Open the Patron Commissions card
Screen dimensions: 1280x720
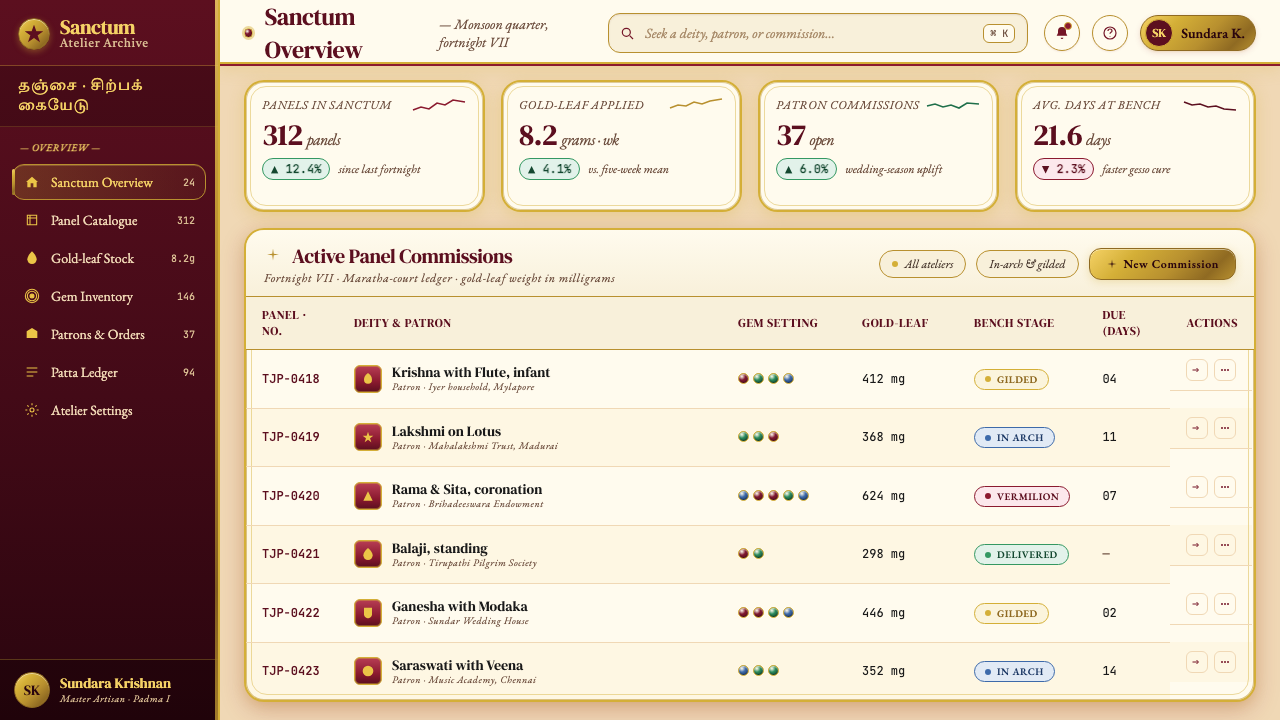pos(878,146)
